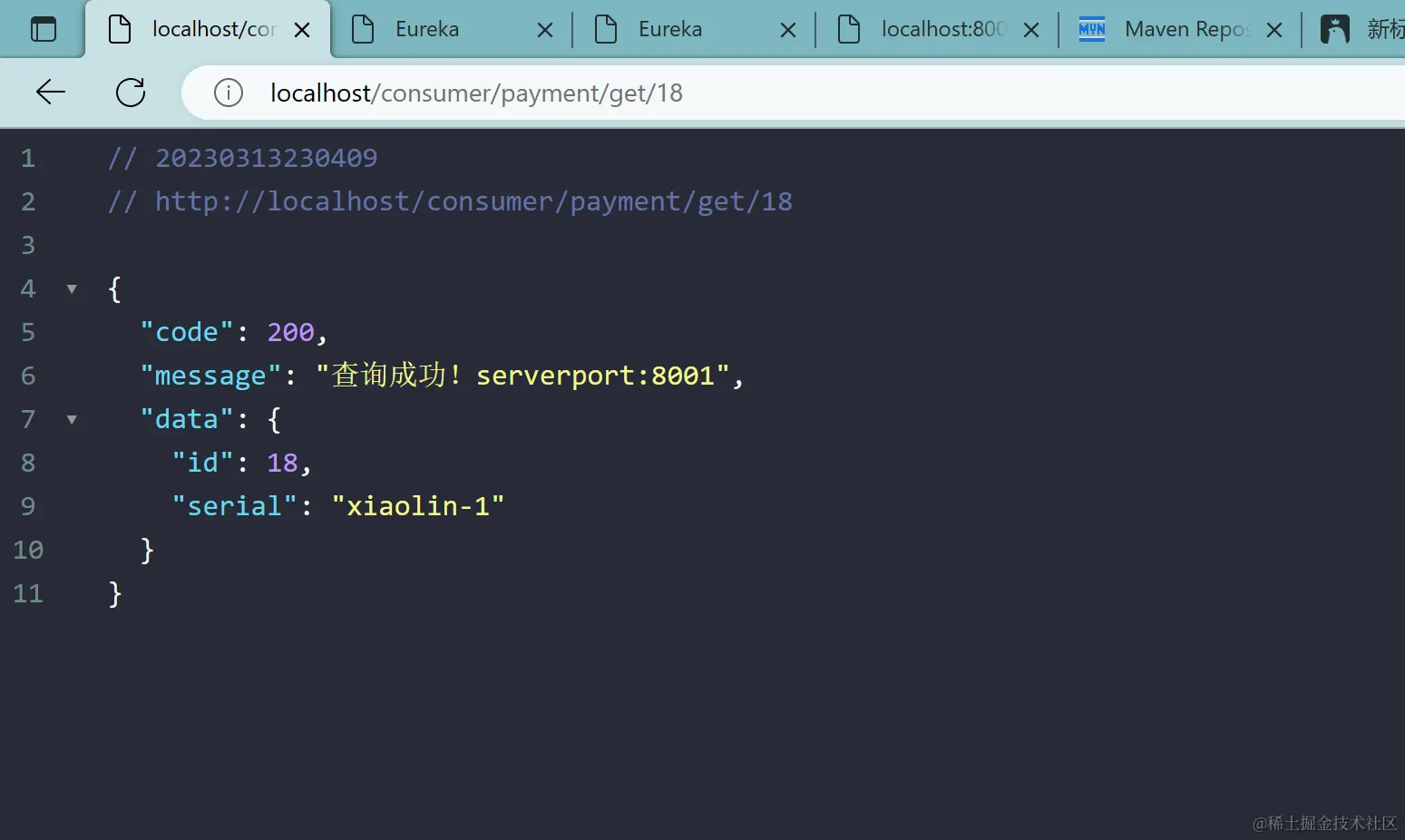The image size is (1405, 840).
Task: Close the Maven Repository tab
Action: tap(1274, 30)
